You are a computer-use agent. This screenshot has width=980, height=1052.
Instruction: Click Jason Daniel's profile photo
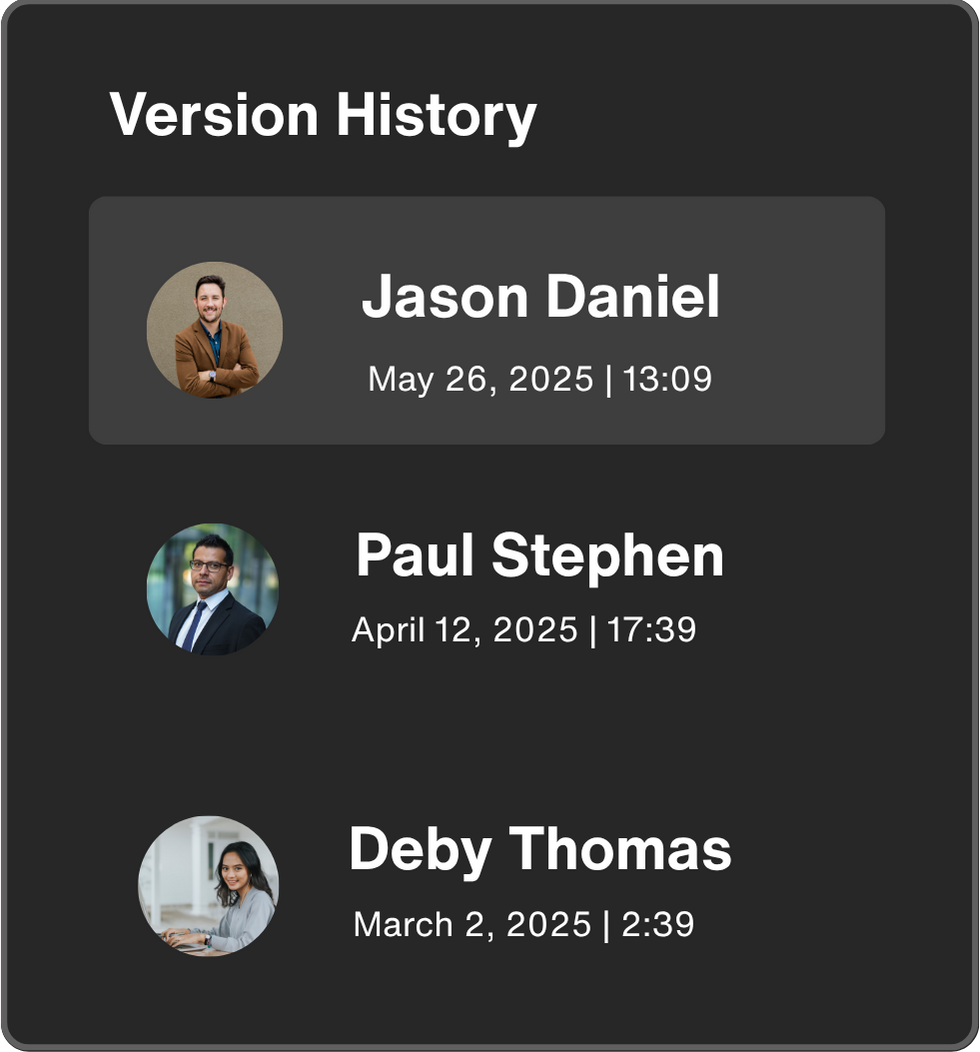click(214, 330)
